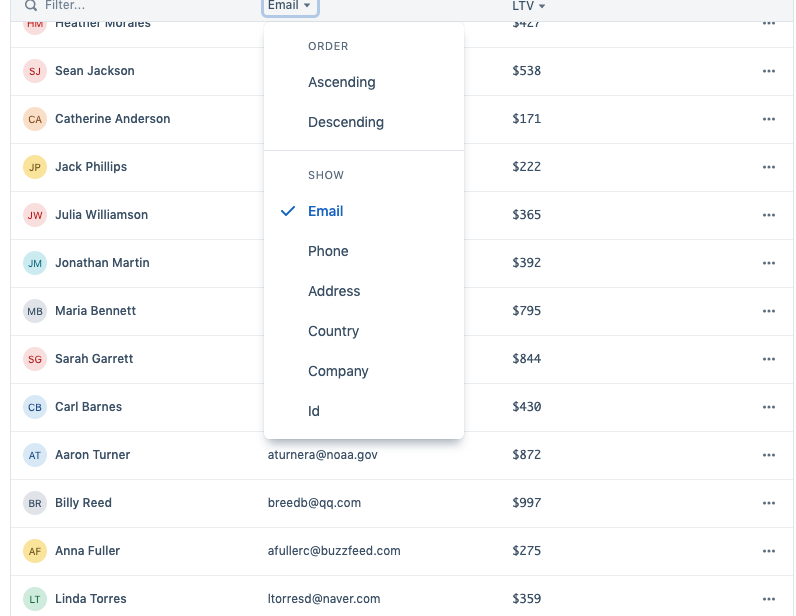Open more options for Linda Torres

(x=769, y=599)
